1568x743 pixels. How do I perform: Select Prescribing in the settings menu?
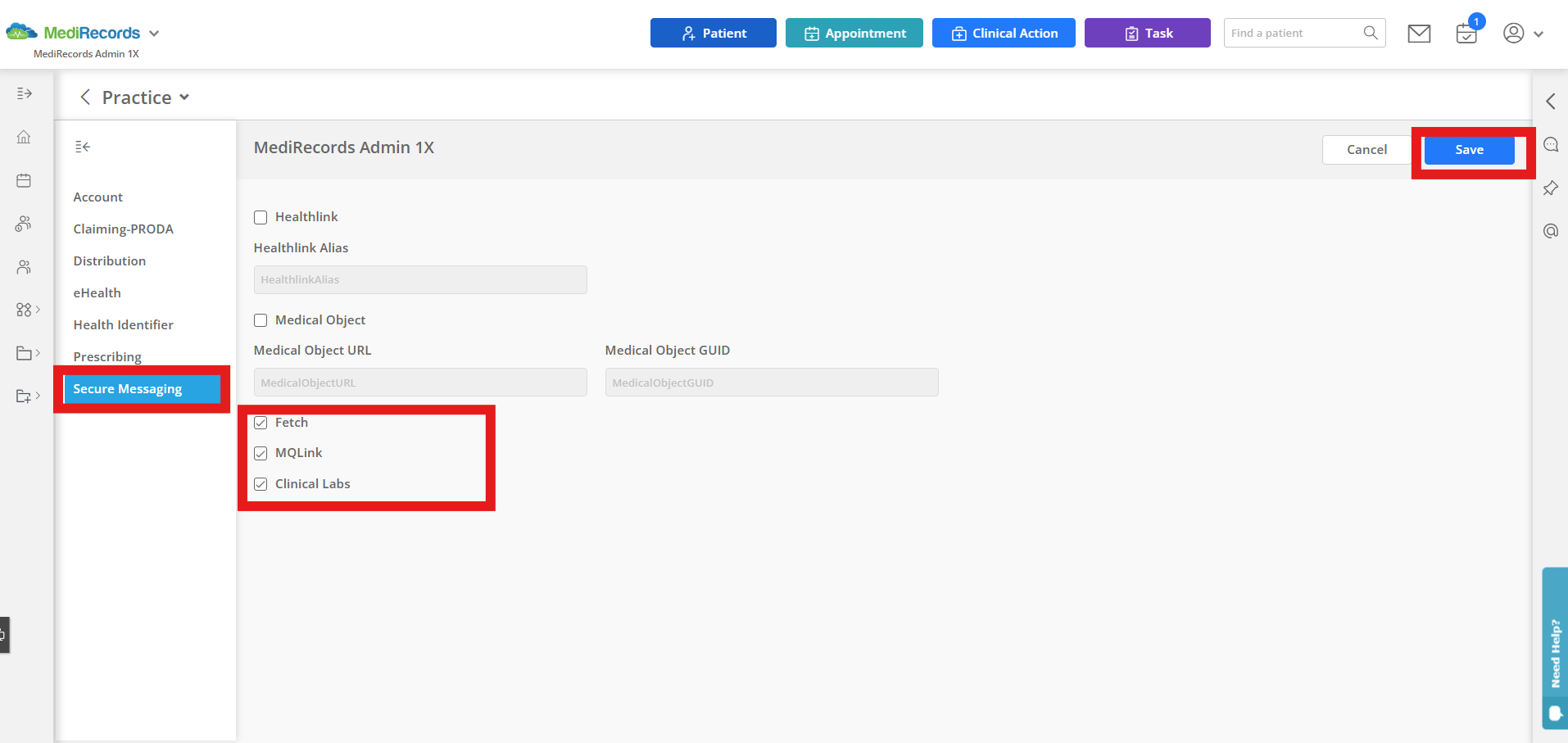107,357
